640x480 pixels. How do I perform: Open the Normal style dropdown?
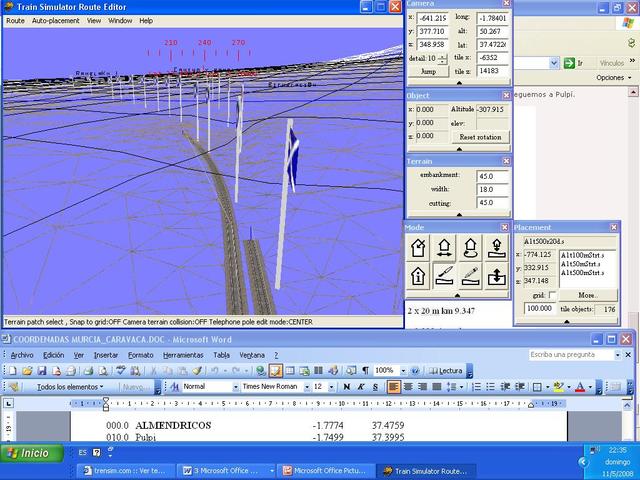coord(233,387)
